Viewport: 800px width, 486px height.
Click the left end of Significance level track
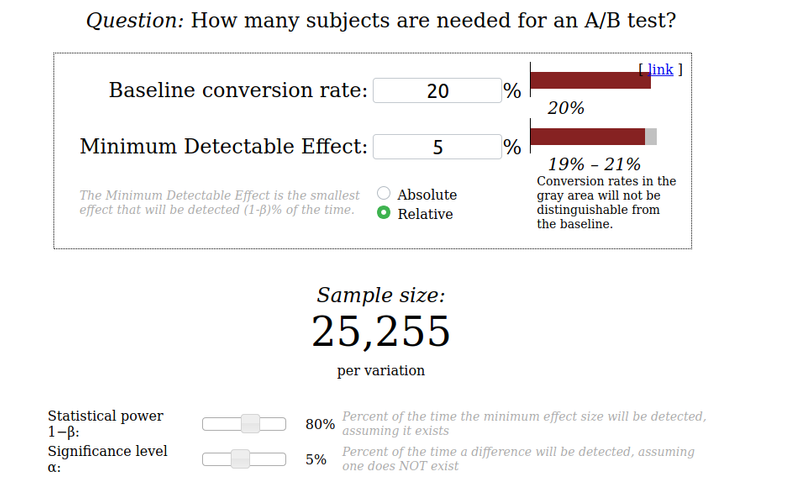208,459
